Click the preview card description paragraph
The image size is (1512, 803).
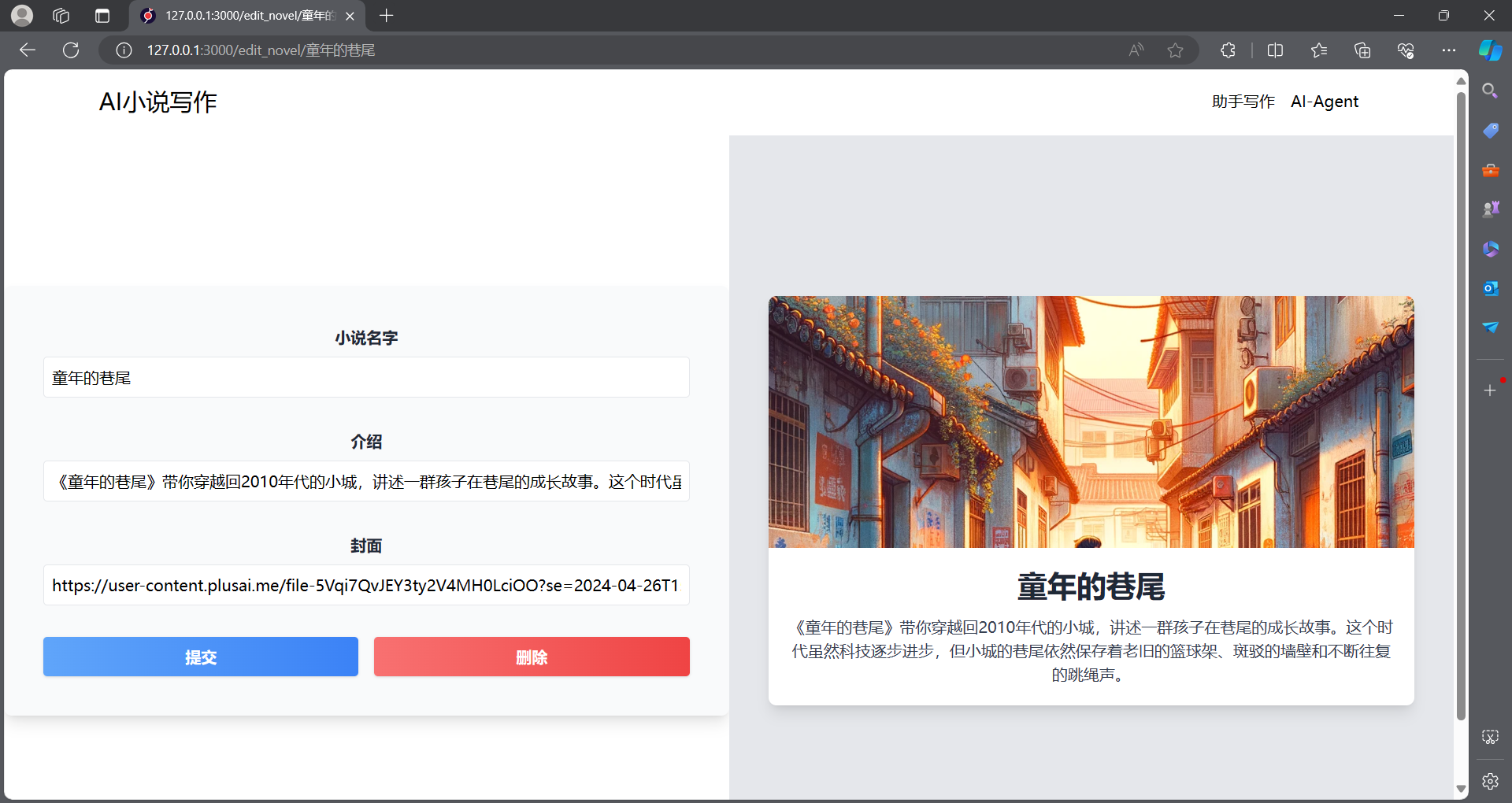click(x=1091, y=651)
